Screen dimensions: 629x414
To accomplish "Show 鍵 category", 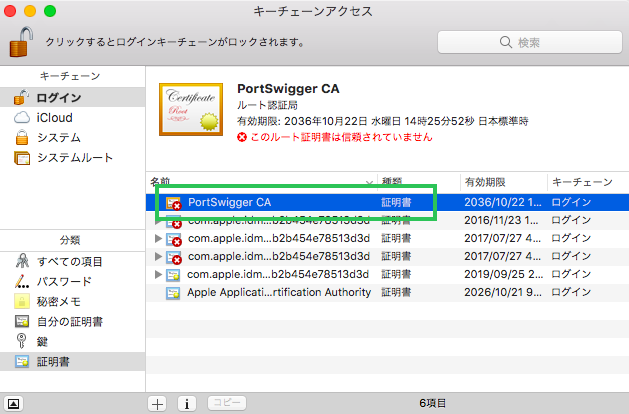I will pyautogui.click(x=72, y=342).
